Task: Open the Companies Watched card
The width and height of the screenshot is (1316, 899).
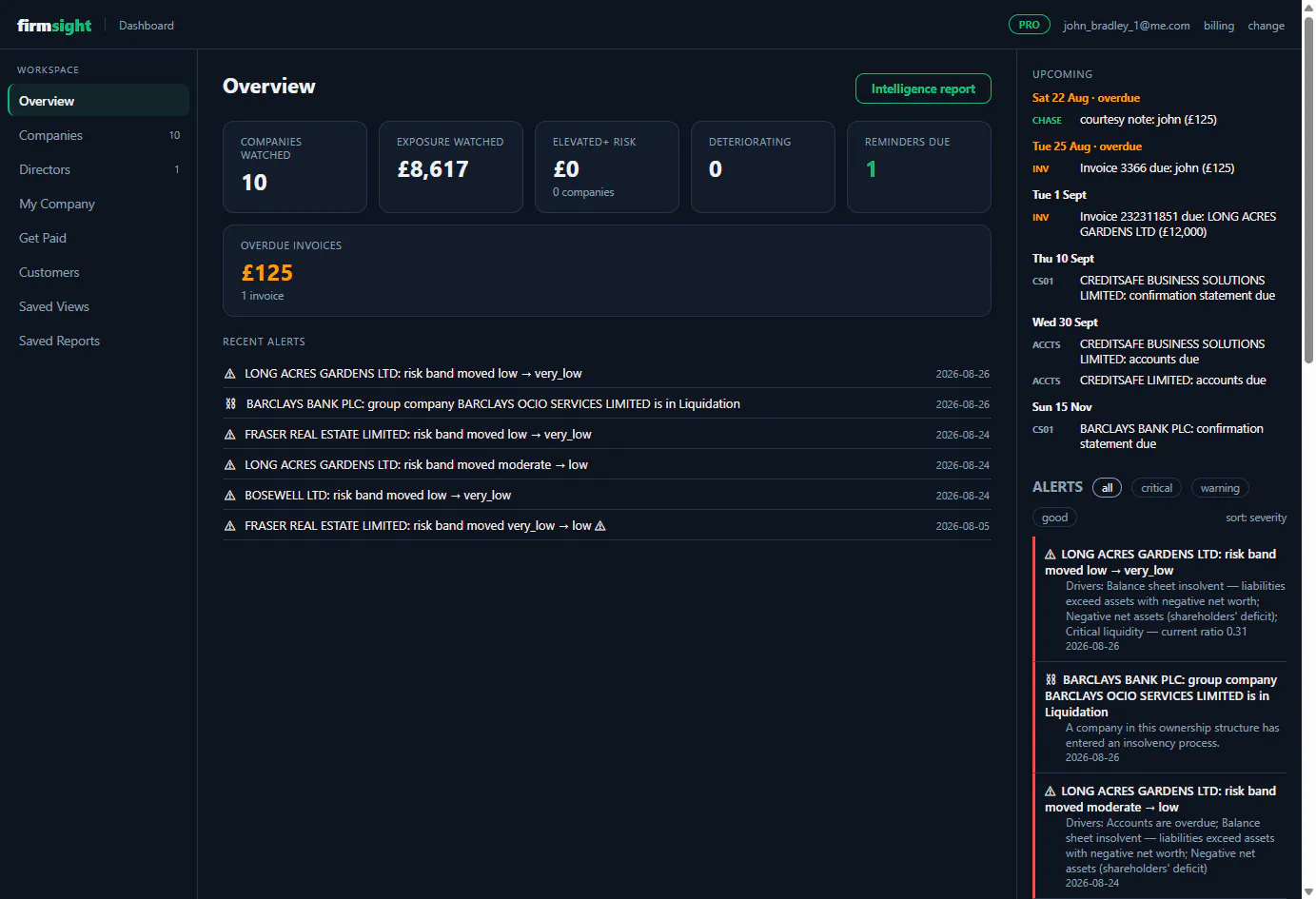Action: (x=295, y=166)
